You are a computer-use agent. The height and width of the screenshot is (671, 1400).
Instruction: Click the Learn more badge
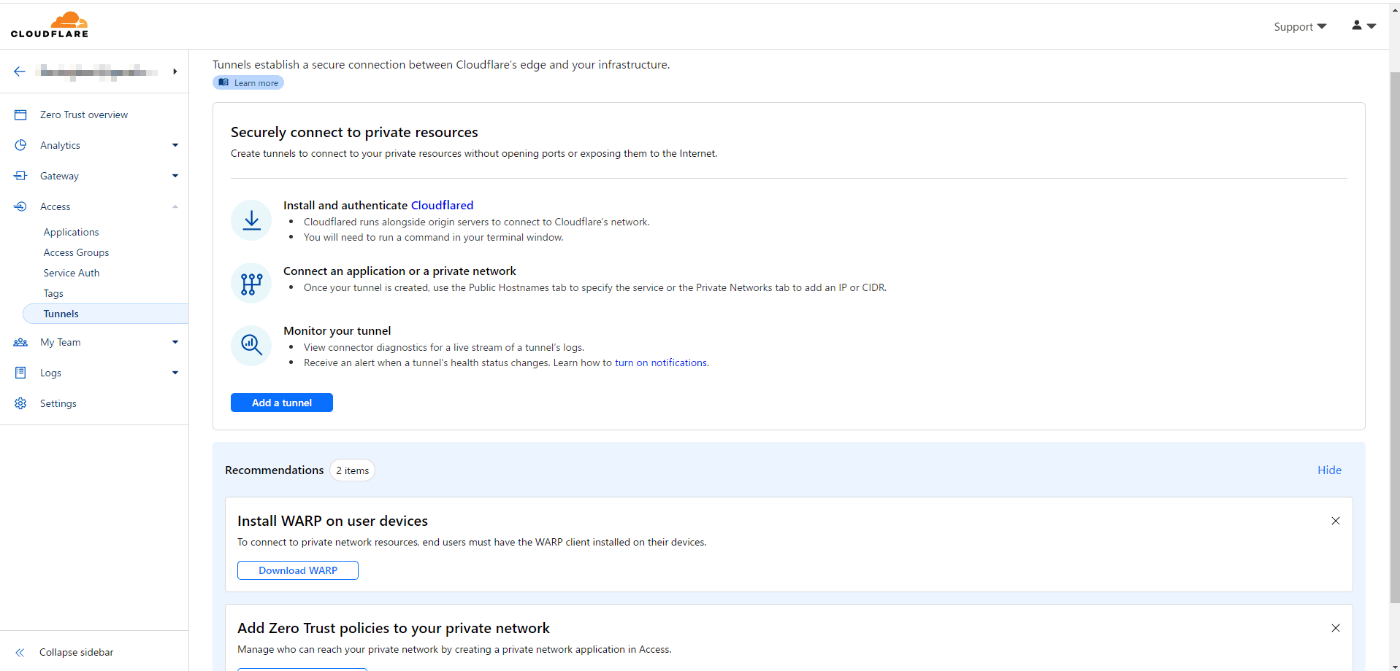tap(248, 83)
